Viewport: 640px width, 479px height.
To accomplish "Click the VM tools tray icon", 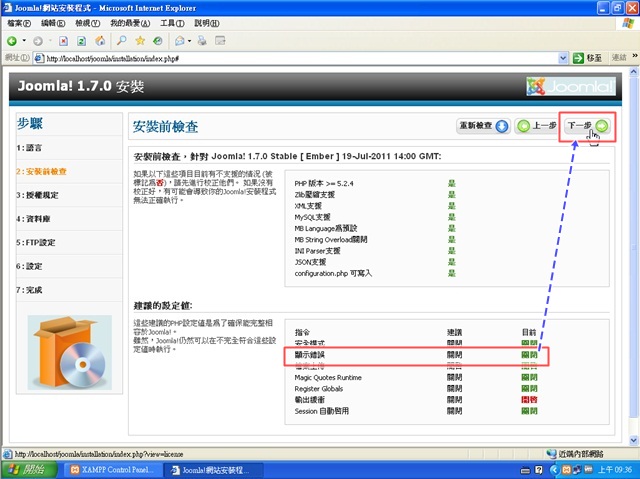I will (x=588, y=469).
